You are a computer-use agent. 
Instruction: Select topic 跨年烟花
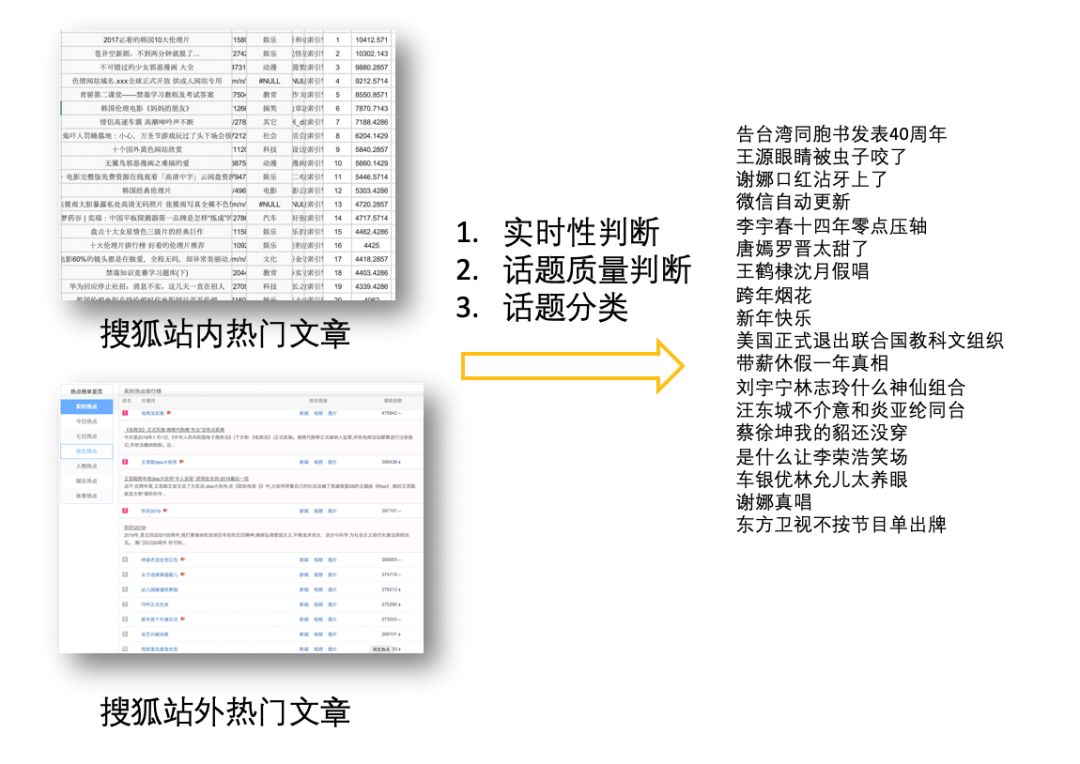click(773, 295)
